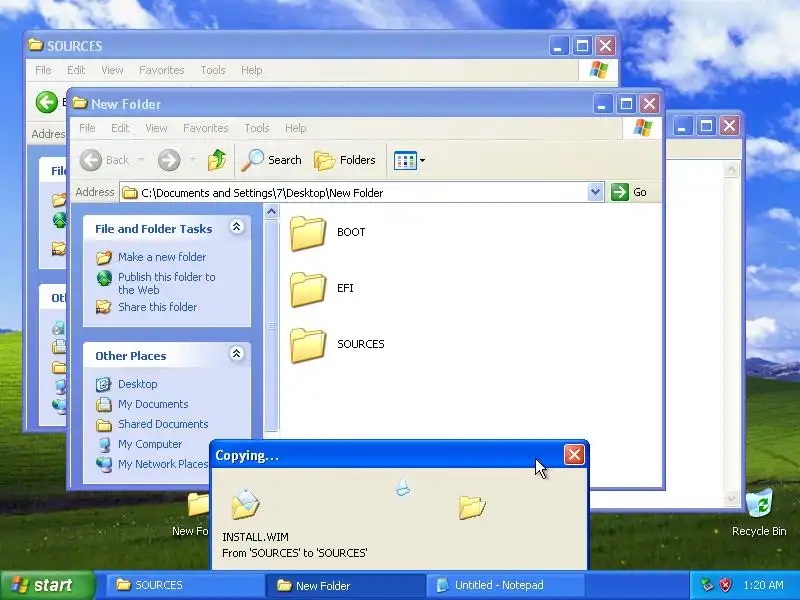Maximize the New Folder window
This screenshot has width=800, height=600.
tap(626, 104)
